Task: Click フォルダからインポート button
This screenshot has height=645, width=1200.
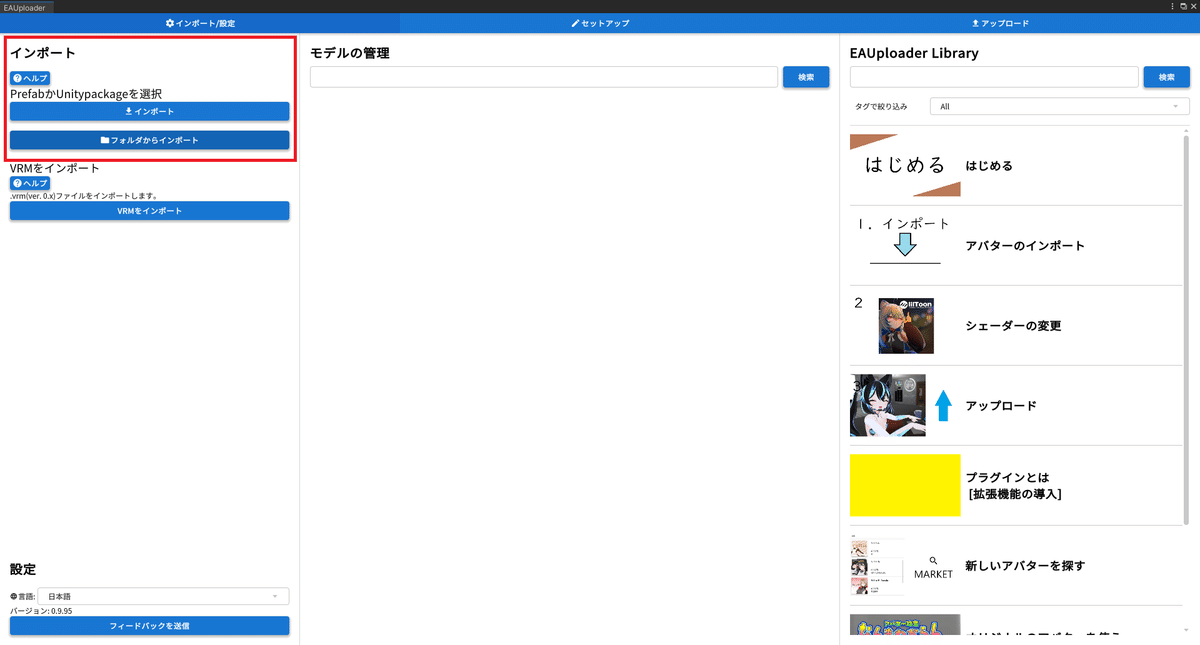Action: [149, 141]
